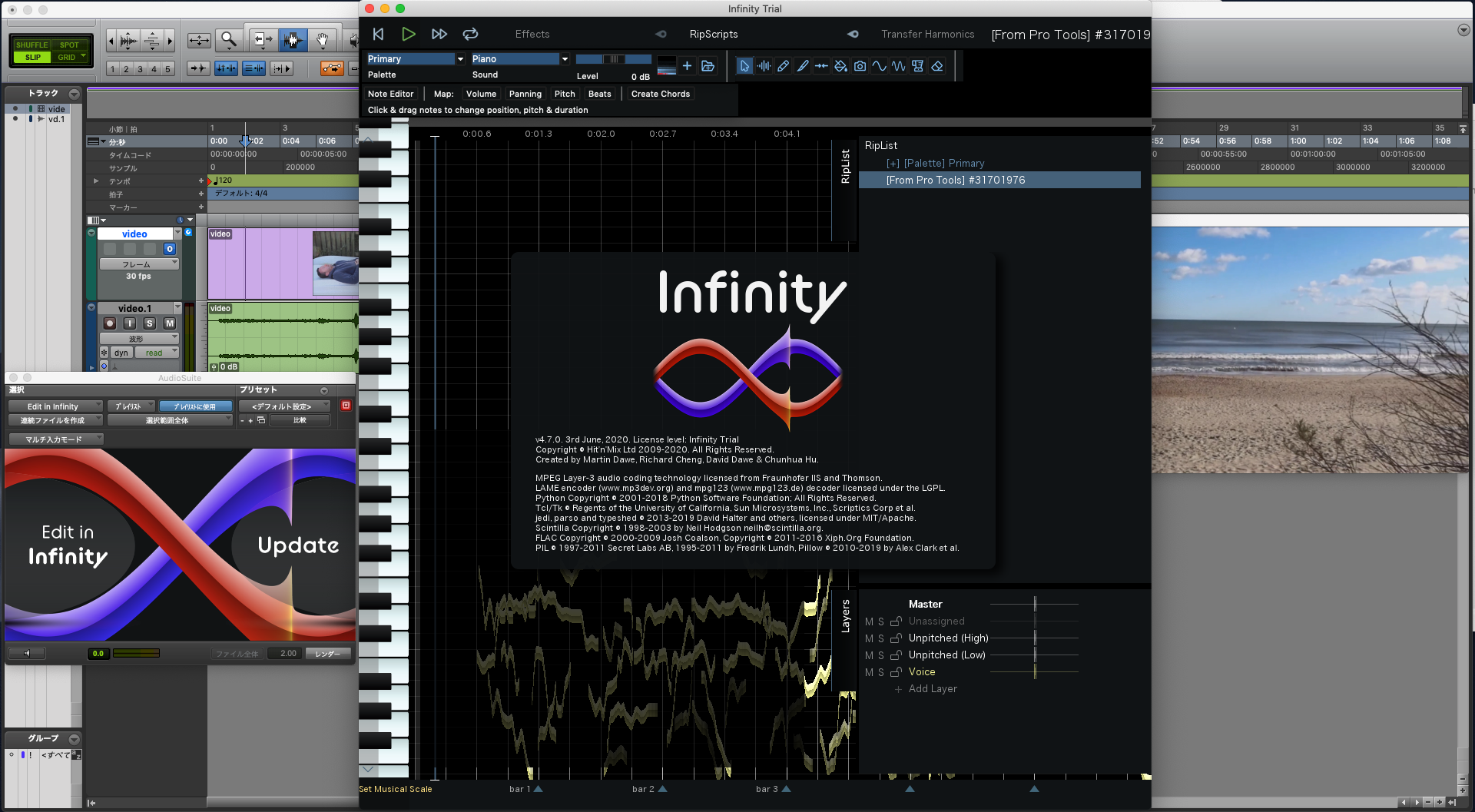Image resolution: width=1475 pixels, height=812 pixels.
Task: Select the paint bucket fill tool
Action: tap(840, 66)
